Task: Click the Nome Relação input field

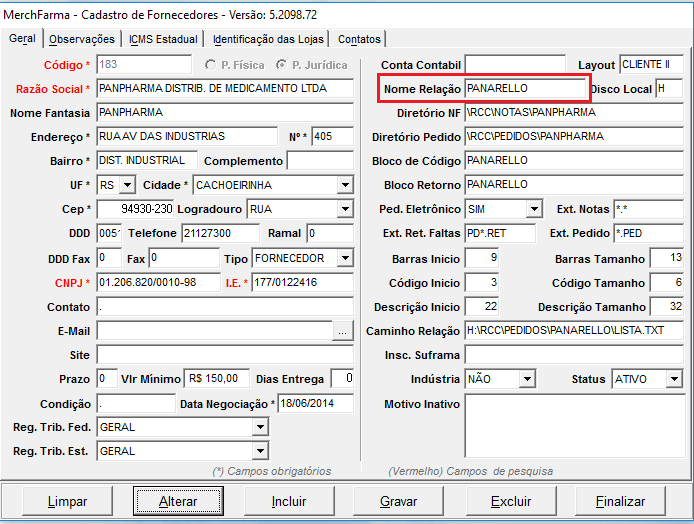Action: (x=526, y=89)
